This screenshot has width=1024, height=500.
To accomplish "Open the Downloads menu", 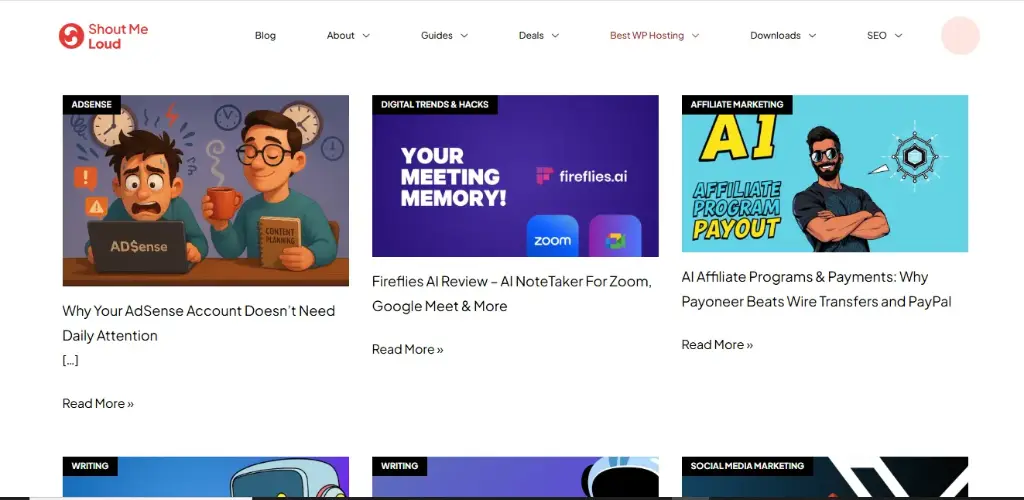I will click(x=775, y=36).
